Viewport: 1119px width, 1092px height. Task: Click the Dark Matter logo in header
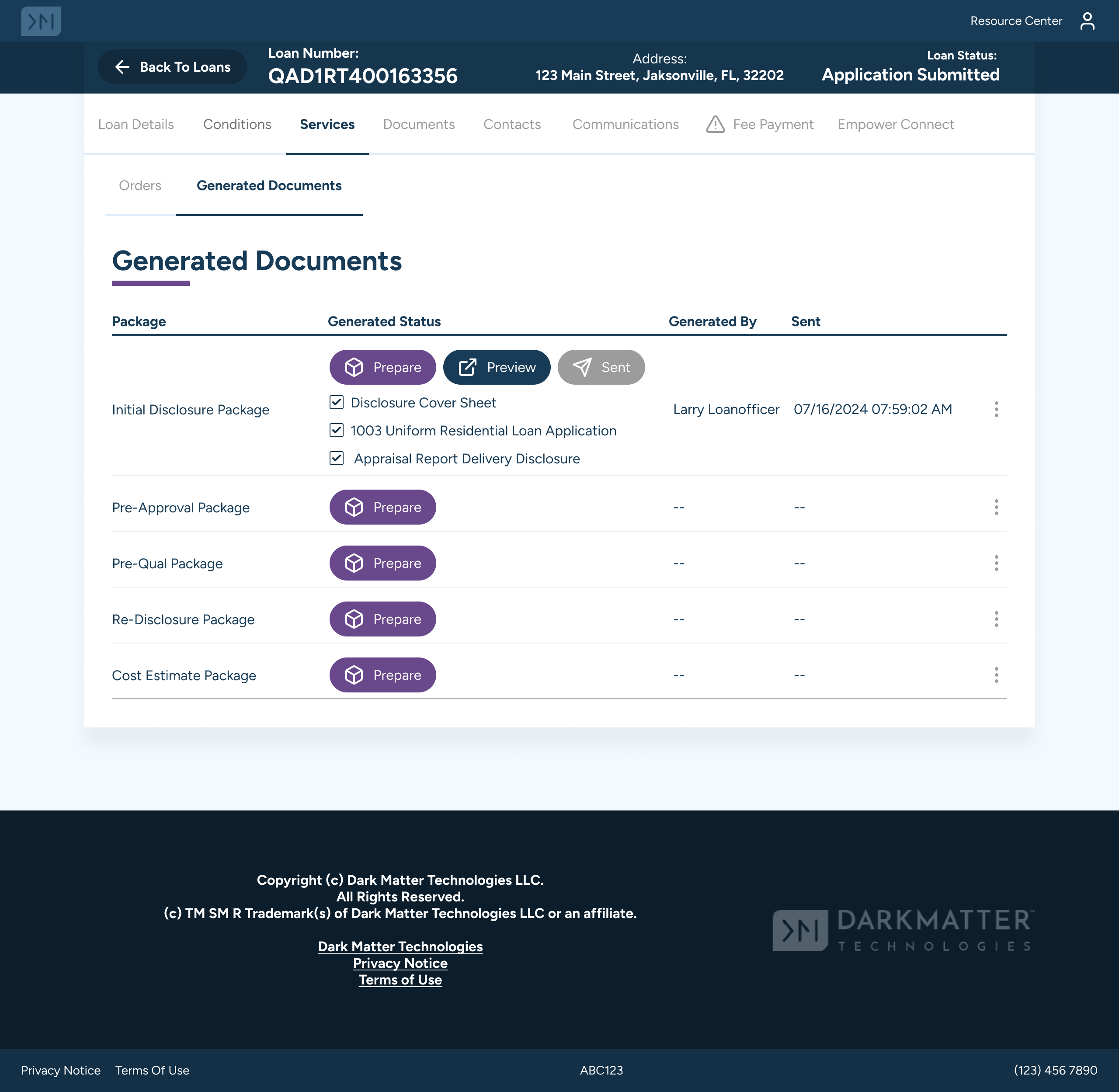tap(41, 21)
